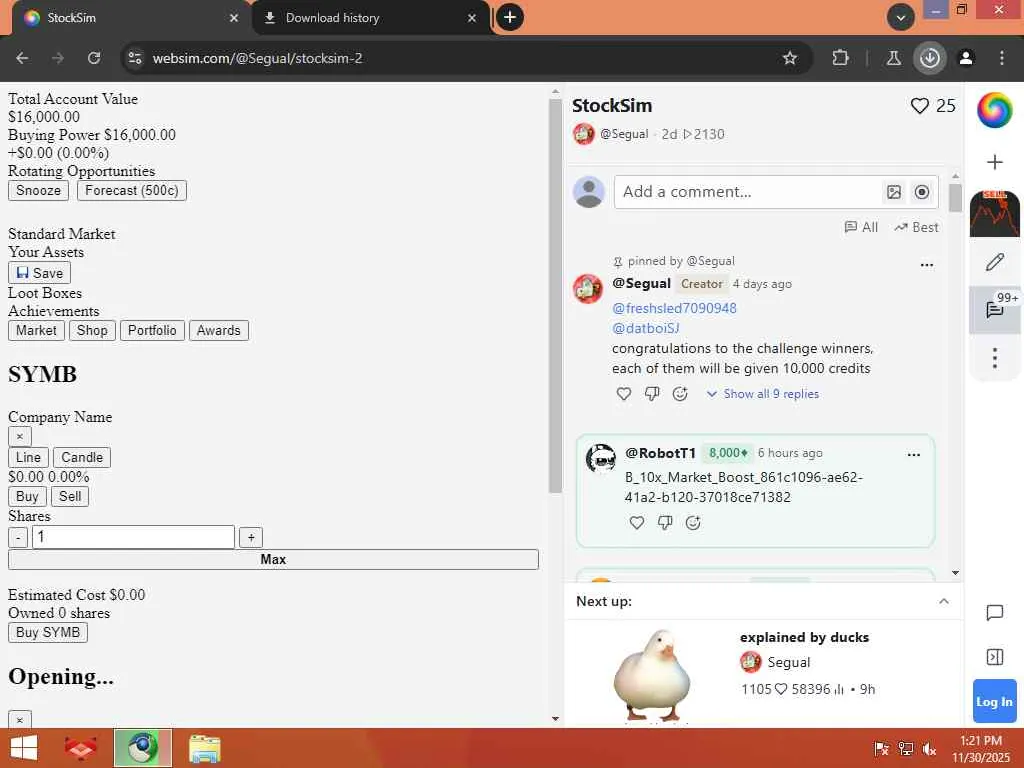Open options for RobotT1 comment
The image size is (1024, 768).
(x=914, y=455)
